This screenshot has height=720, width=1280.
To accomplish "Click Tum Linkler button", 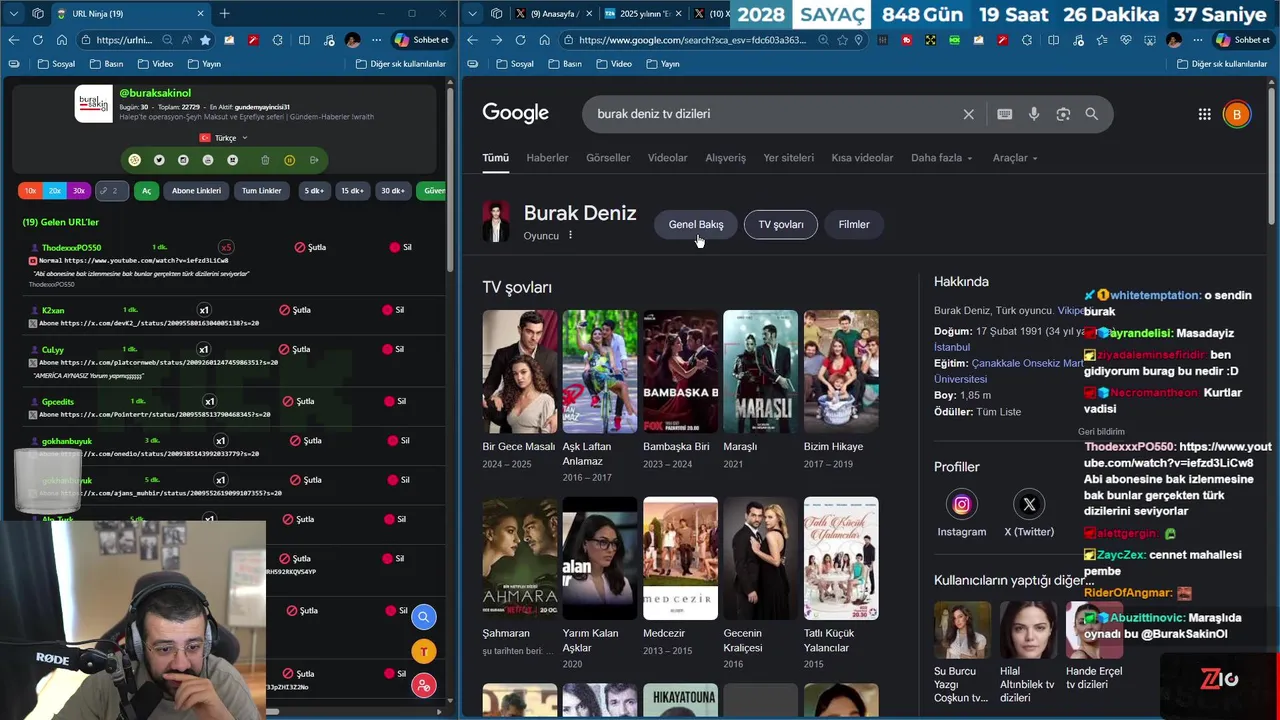I will 262,191.
